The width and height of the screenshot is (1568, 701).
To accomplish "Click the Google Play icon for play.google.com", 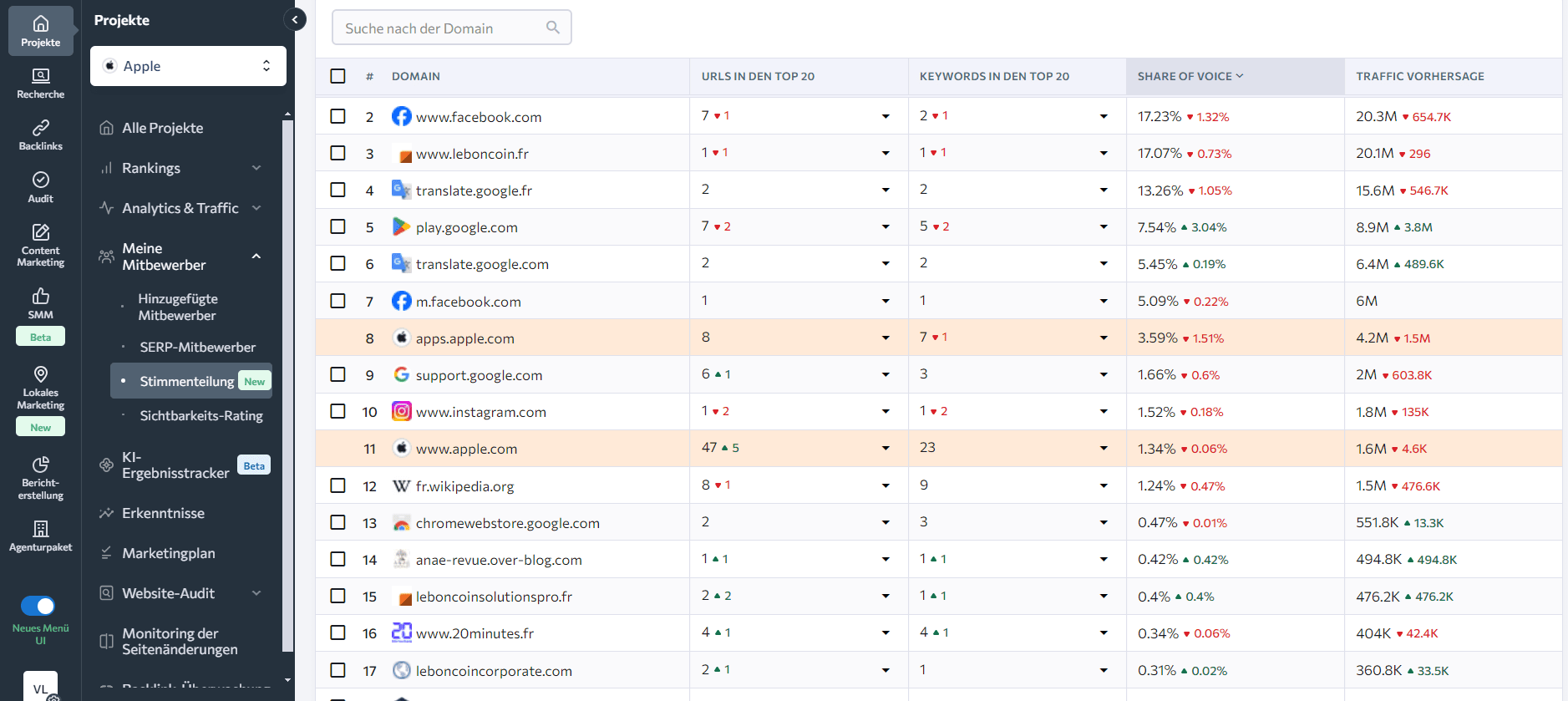I will pos(402,226).
